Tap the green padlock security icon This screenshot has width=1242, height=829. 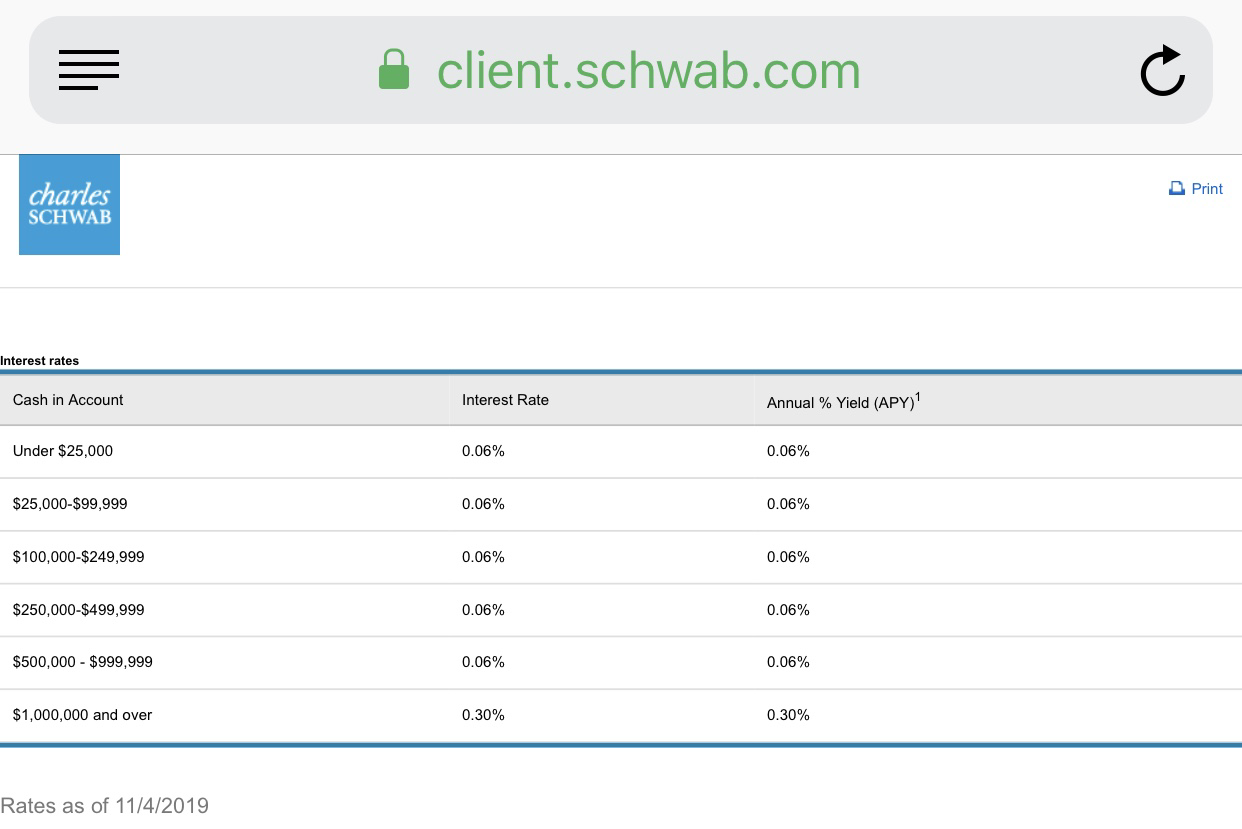tap(394, 70)
